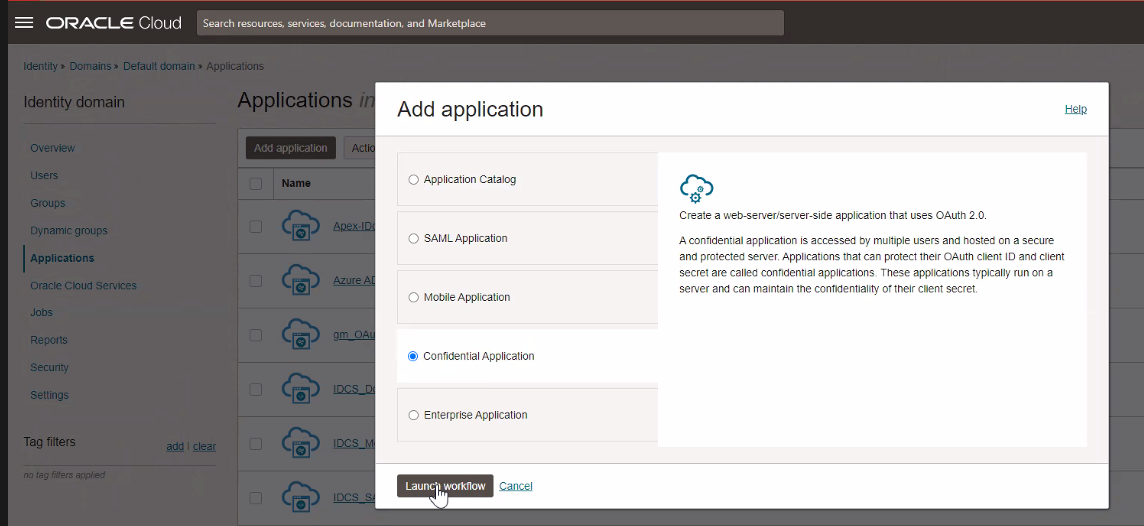Image resolution: width=1144 pixels, height=526 pixels.
Task: Tick the checkbox for Apex-ID row
Action: pos(255,226)
